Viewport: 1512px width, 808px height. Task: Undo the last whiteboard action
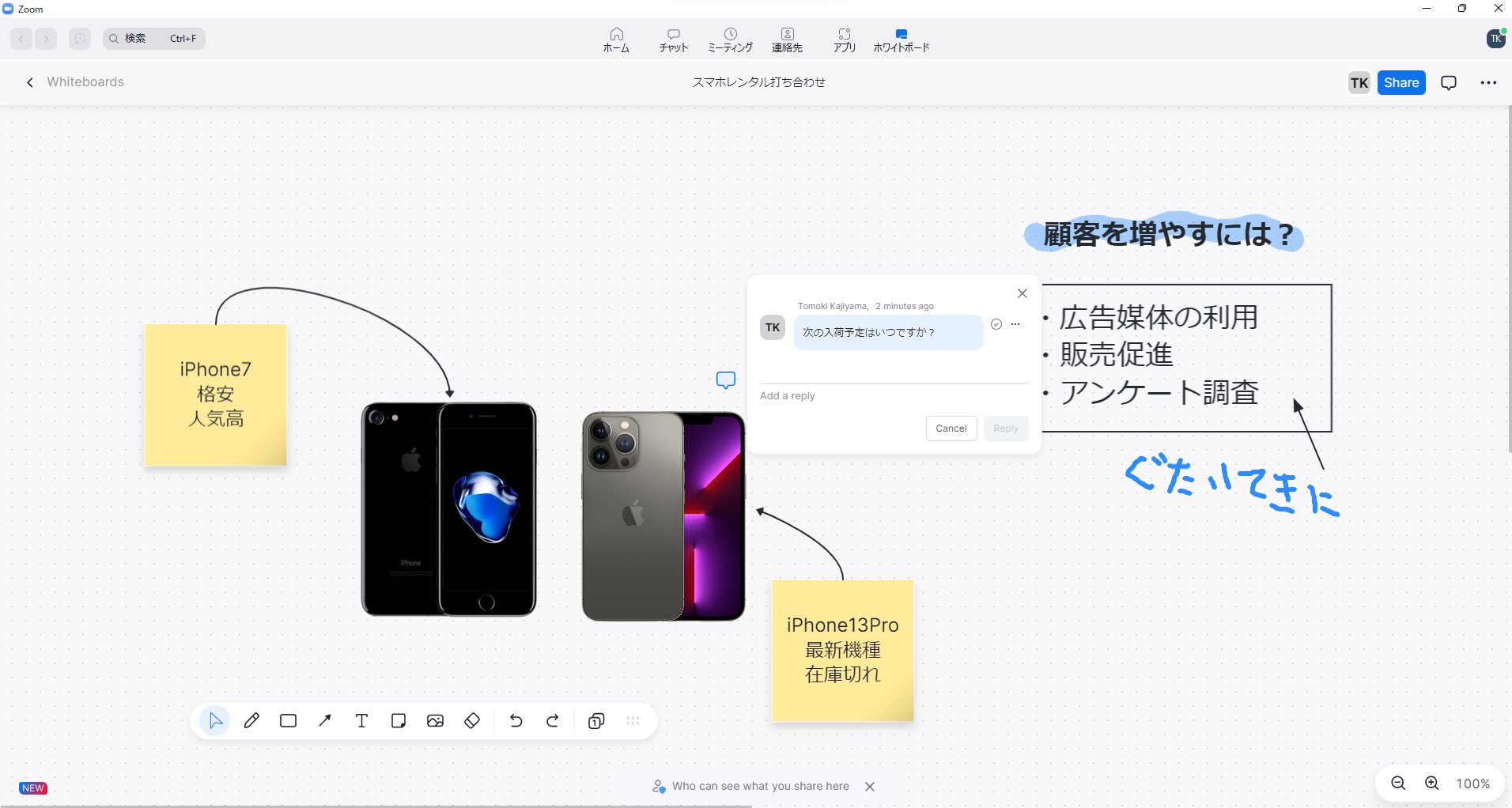(516, 721)
